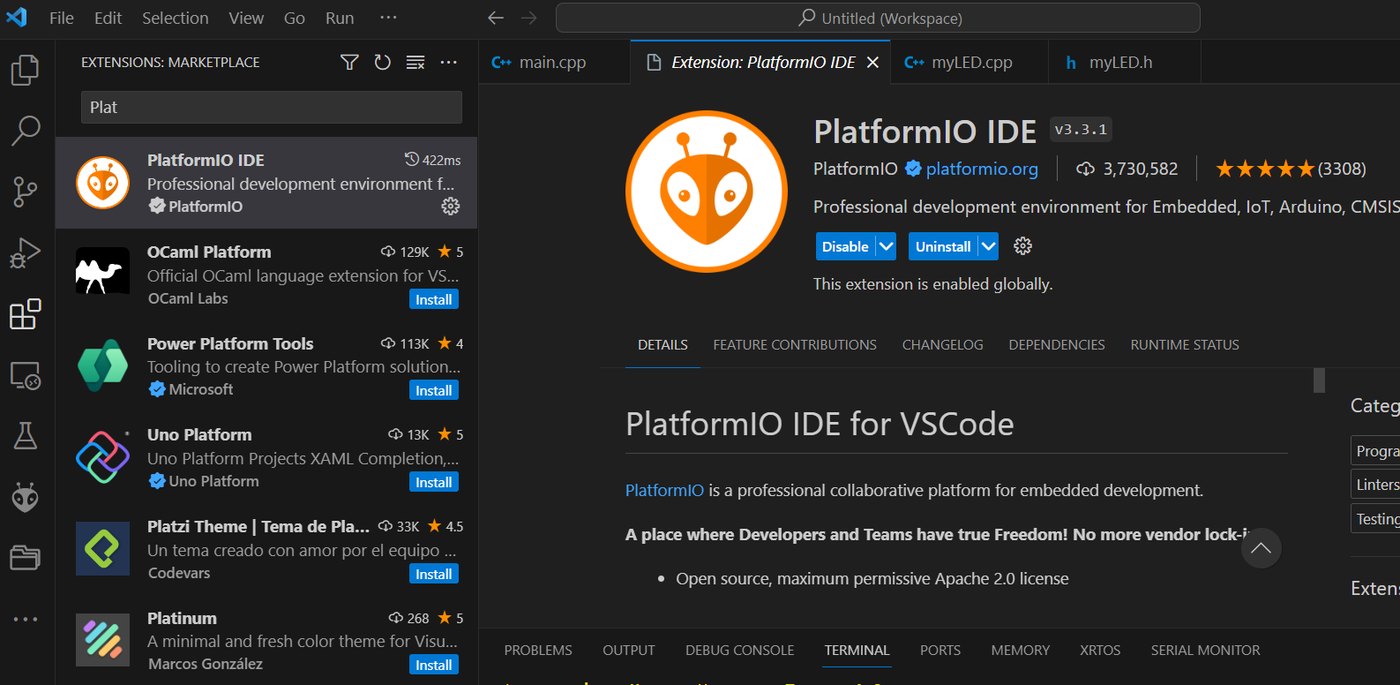Screen dimensions: 1400x685
Task: Click the PlatformIO large logo image
Action: (x=706, y=192)
